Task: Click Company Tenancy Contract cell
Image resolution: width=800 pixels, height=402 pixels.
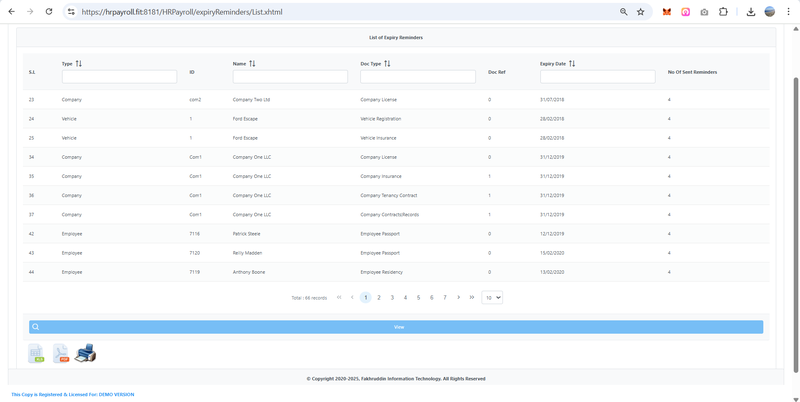Action: coord(389,195)
